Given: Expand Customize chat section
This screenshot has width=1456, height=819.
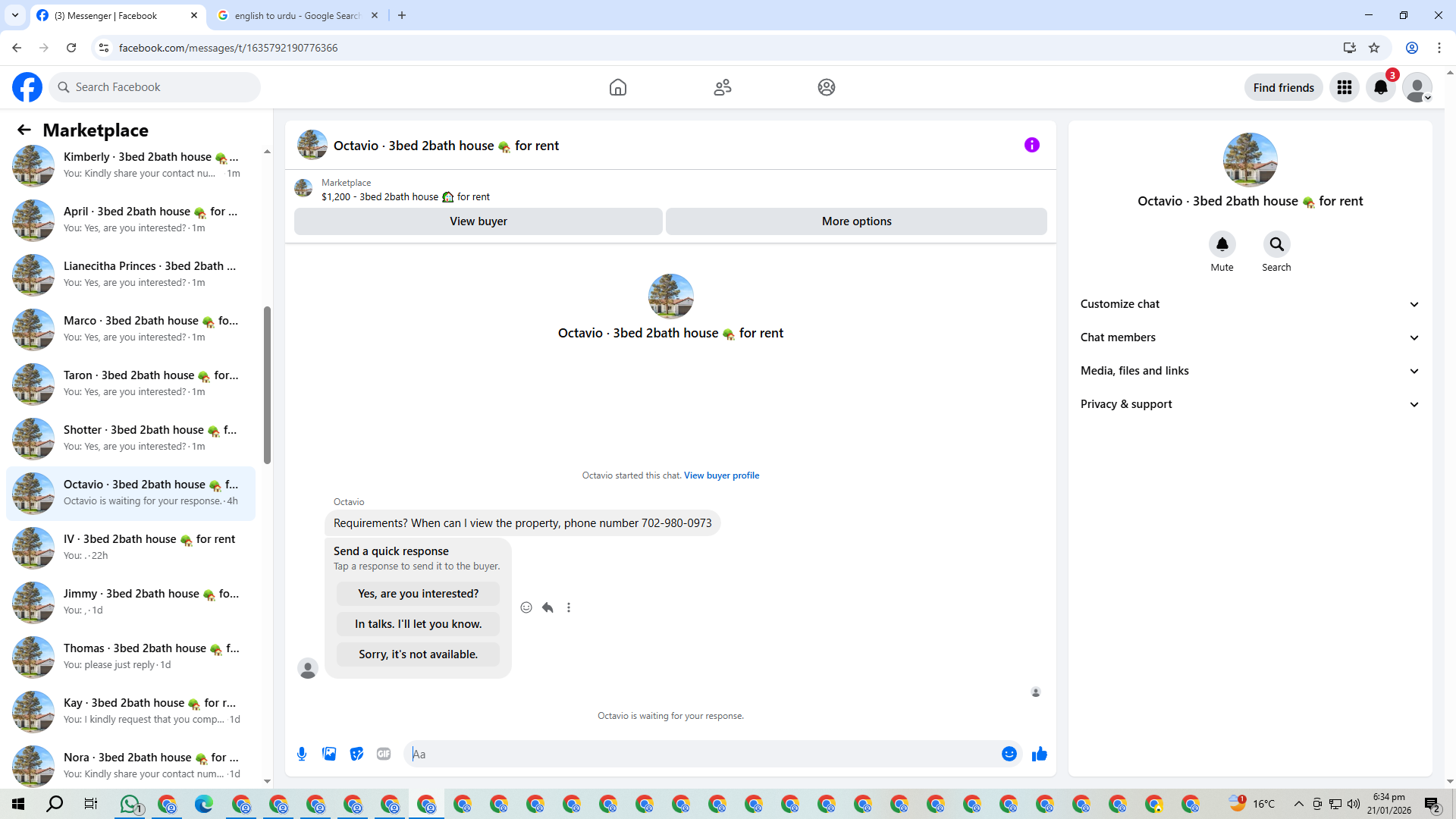Looking at the screenshot, I should pyautogui.click(x=1250, y=304).
